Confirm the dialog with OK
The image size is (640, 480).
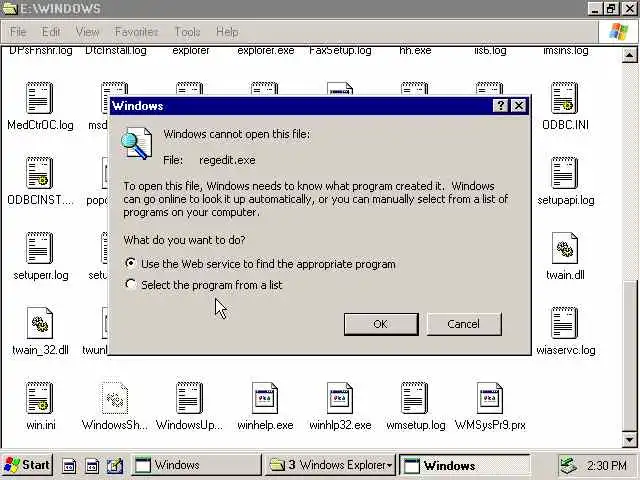coord(381,324)
